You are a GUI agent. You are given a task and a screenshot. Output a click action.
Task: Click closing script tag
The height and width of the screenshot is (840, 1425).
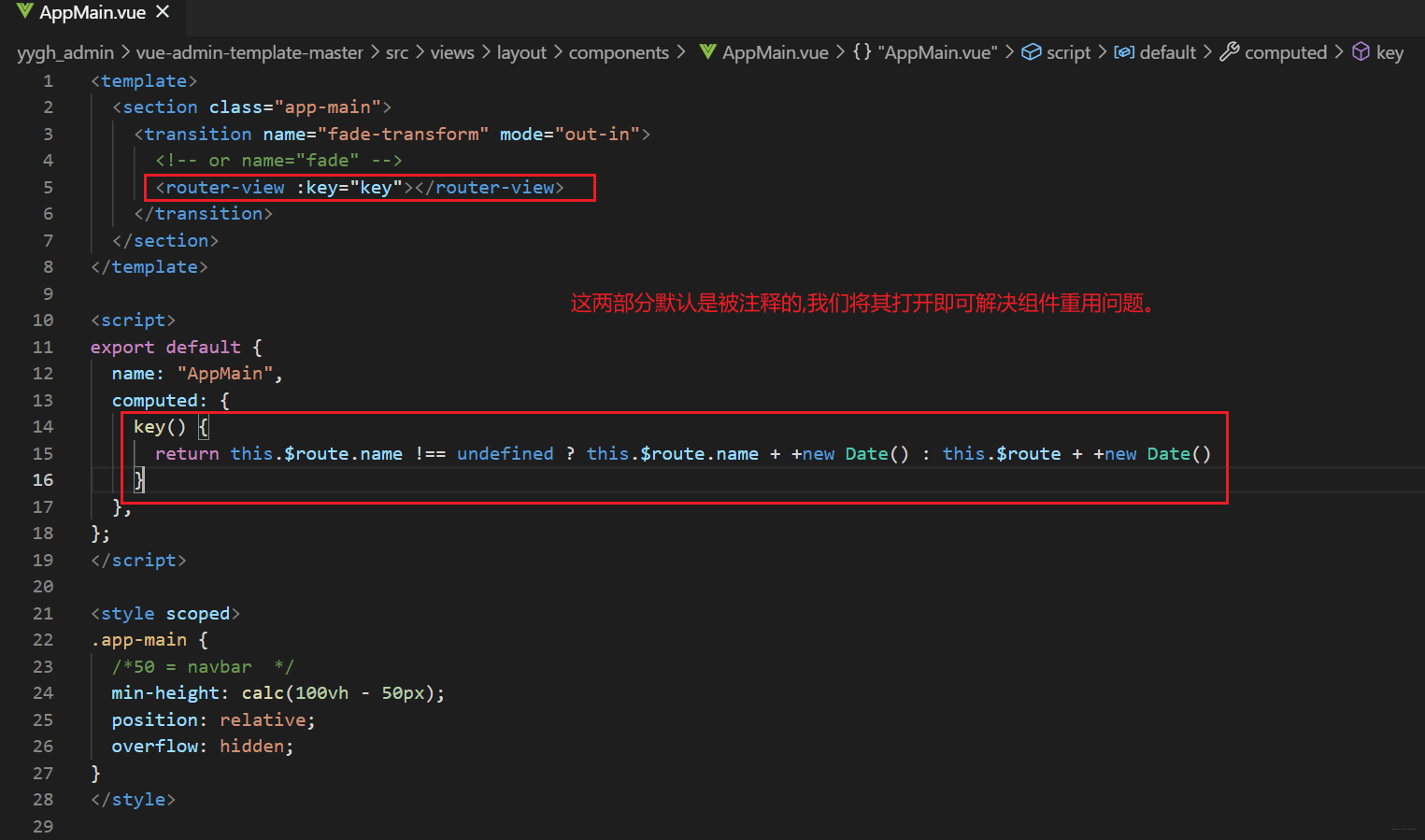coord(138,561)
